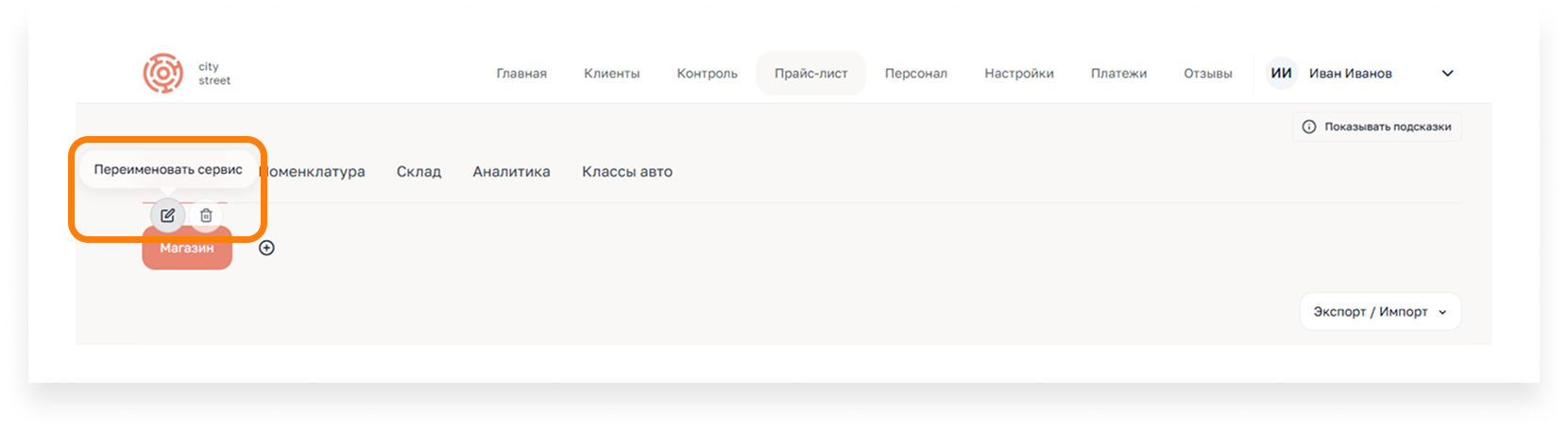The image size is (1568, 430).
Task: Open the Главная menu item
Action: (521, 74)
